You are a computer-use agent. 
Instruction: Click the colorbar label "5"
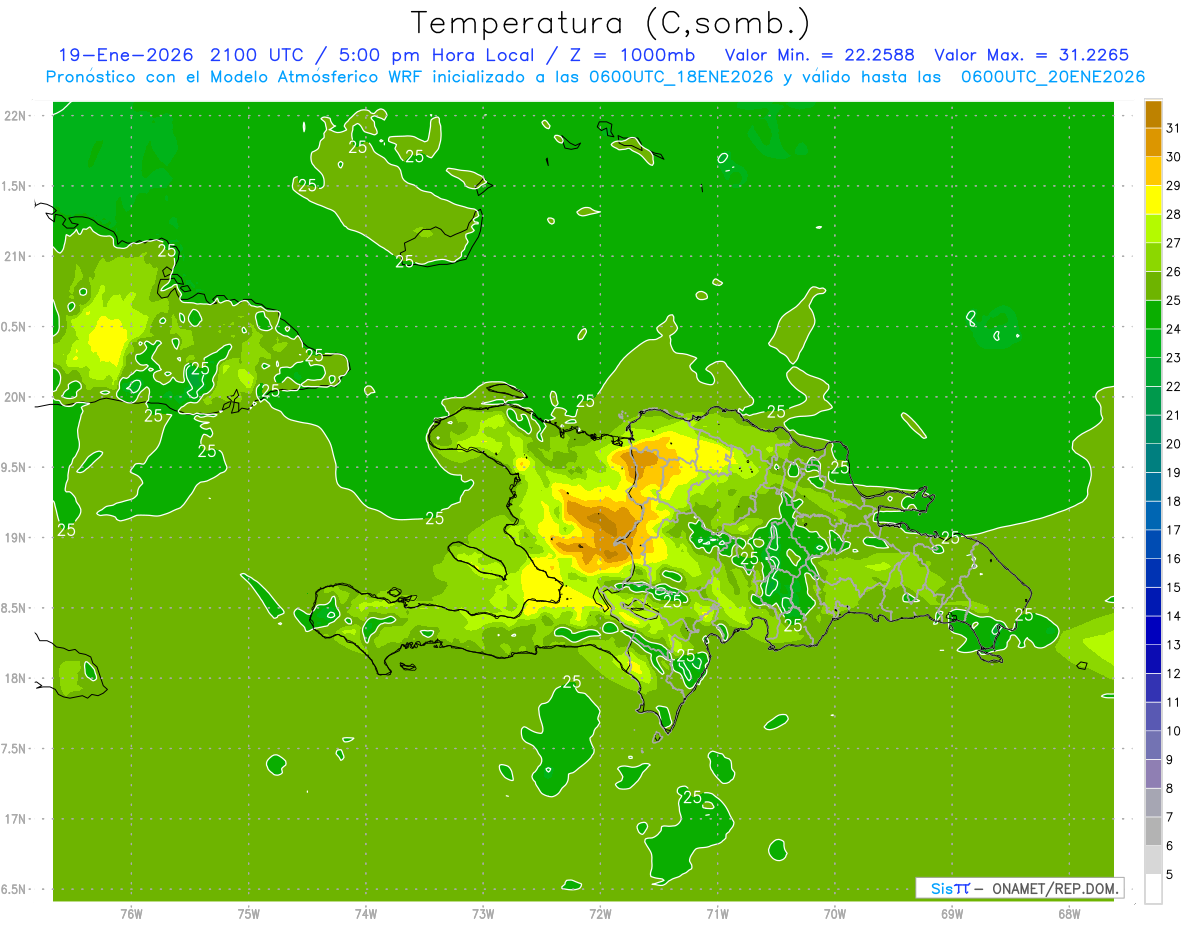1170,874
